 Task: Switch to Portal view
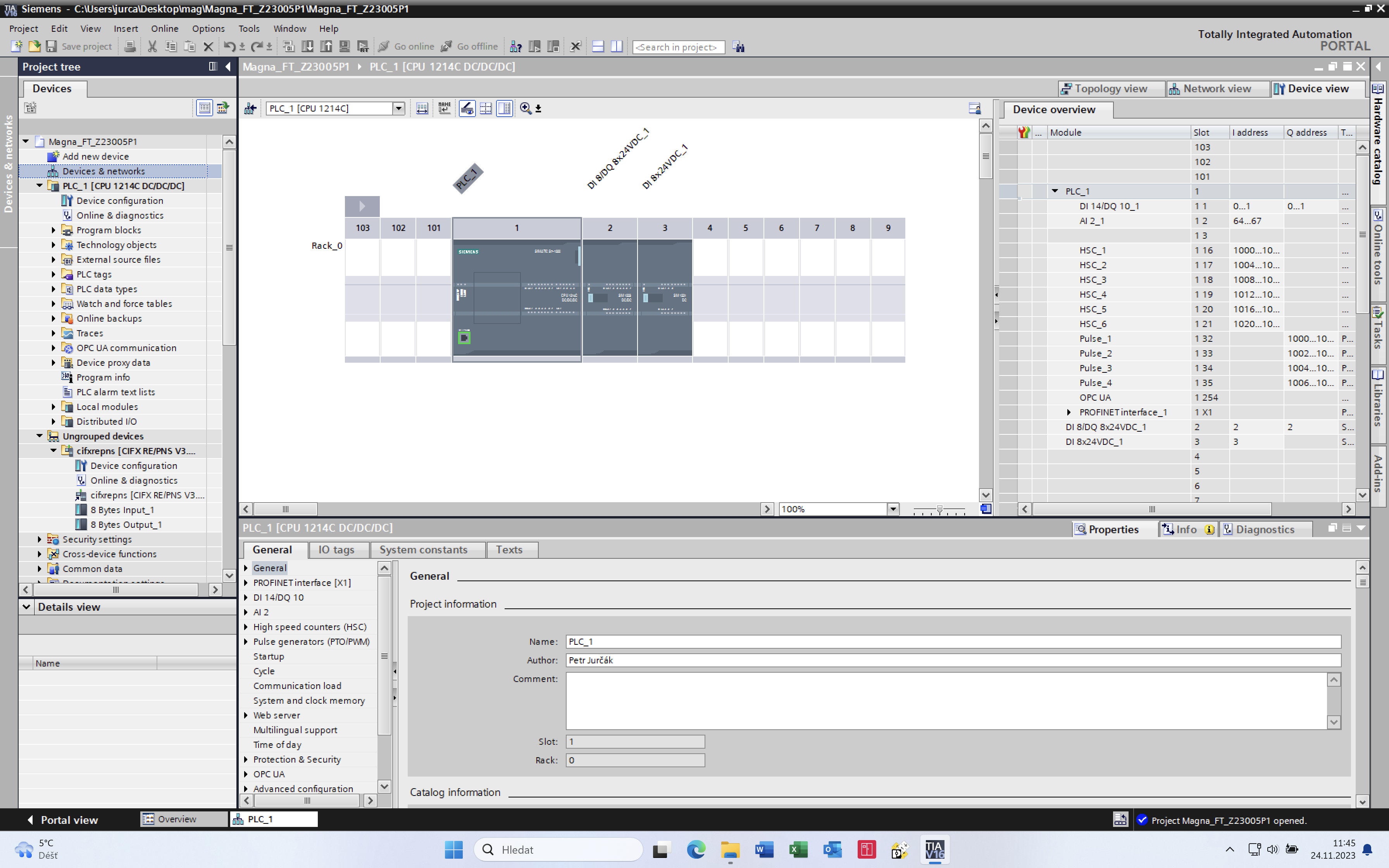[63, 820]
